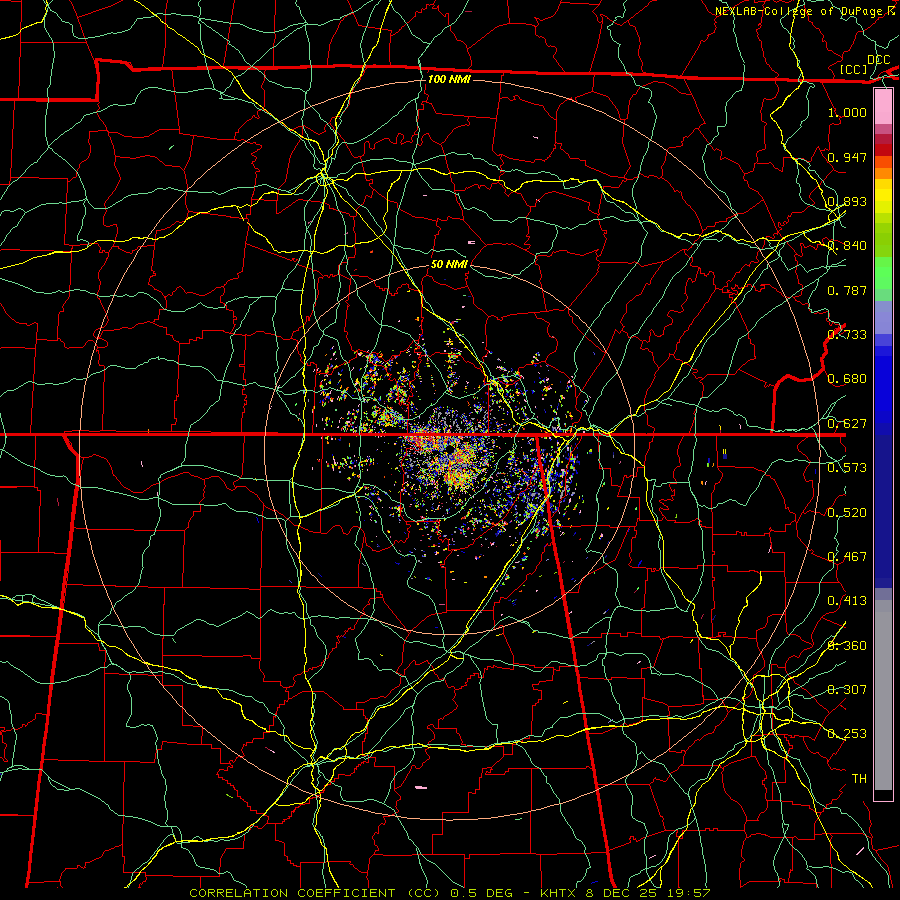900x900 pixels.
Task: Click the 0.307 scale value
Action: (x=847, y=690)
